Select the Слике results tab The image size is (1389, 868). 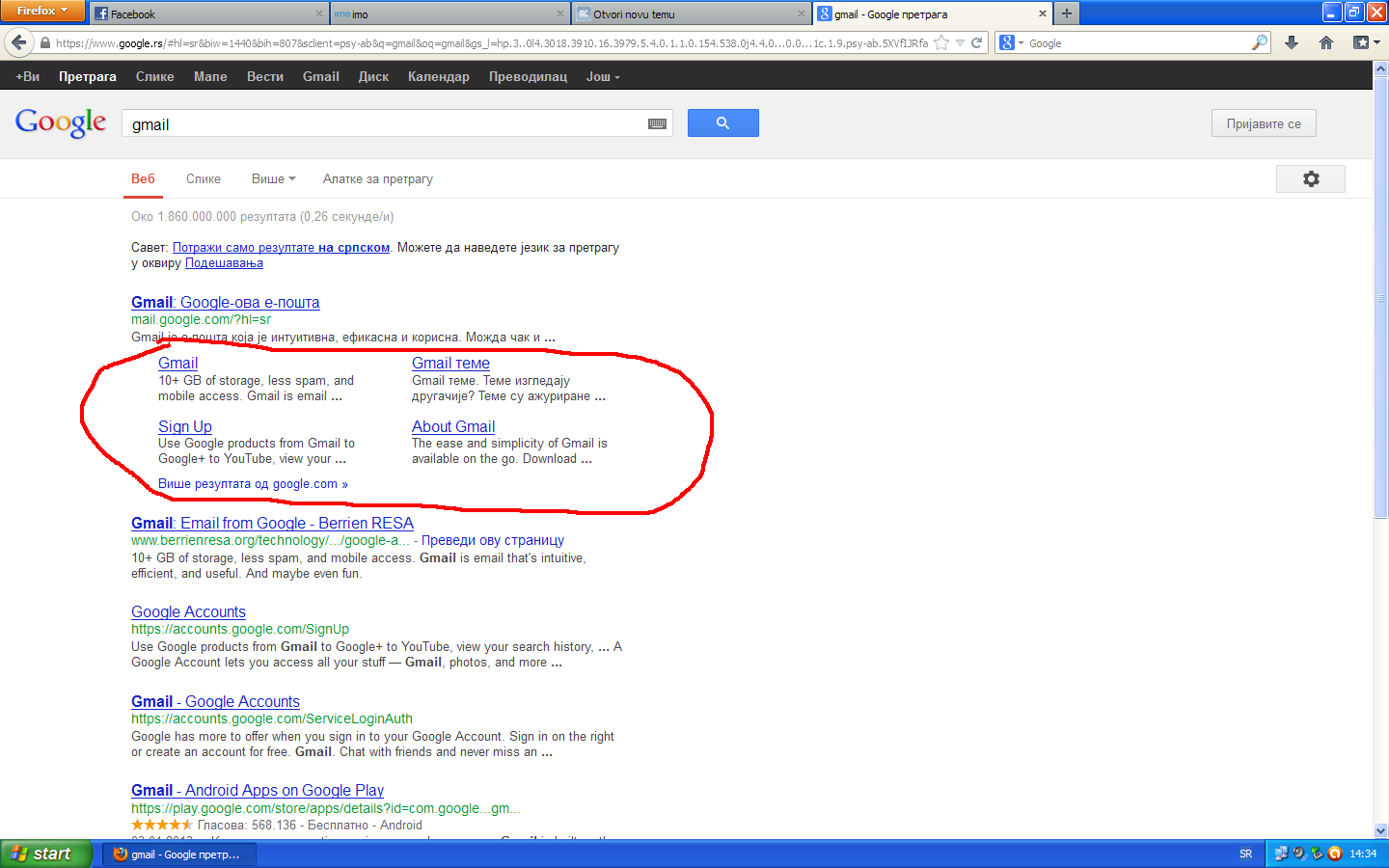click(x=204, y=178)
